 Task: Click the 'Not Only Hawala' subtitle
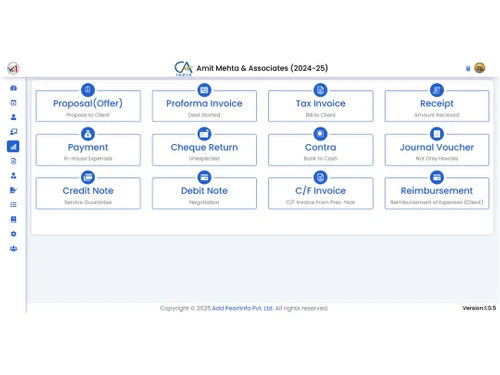[437, 159]
